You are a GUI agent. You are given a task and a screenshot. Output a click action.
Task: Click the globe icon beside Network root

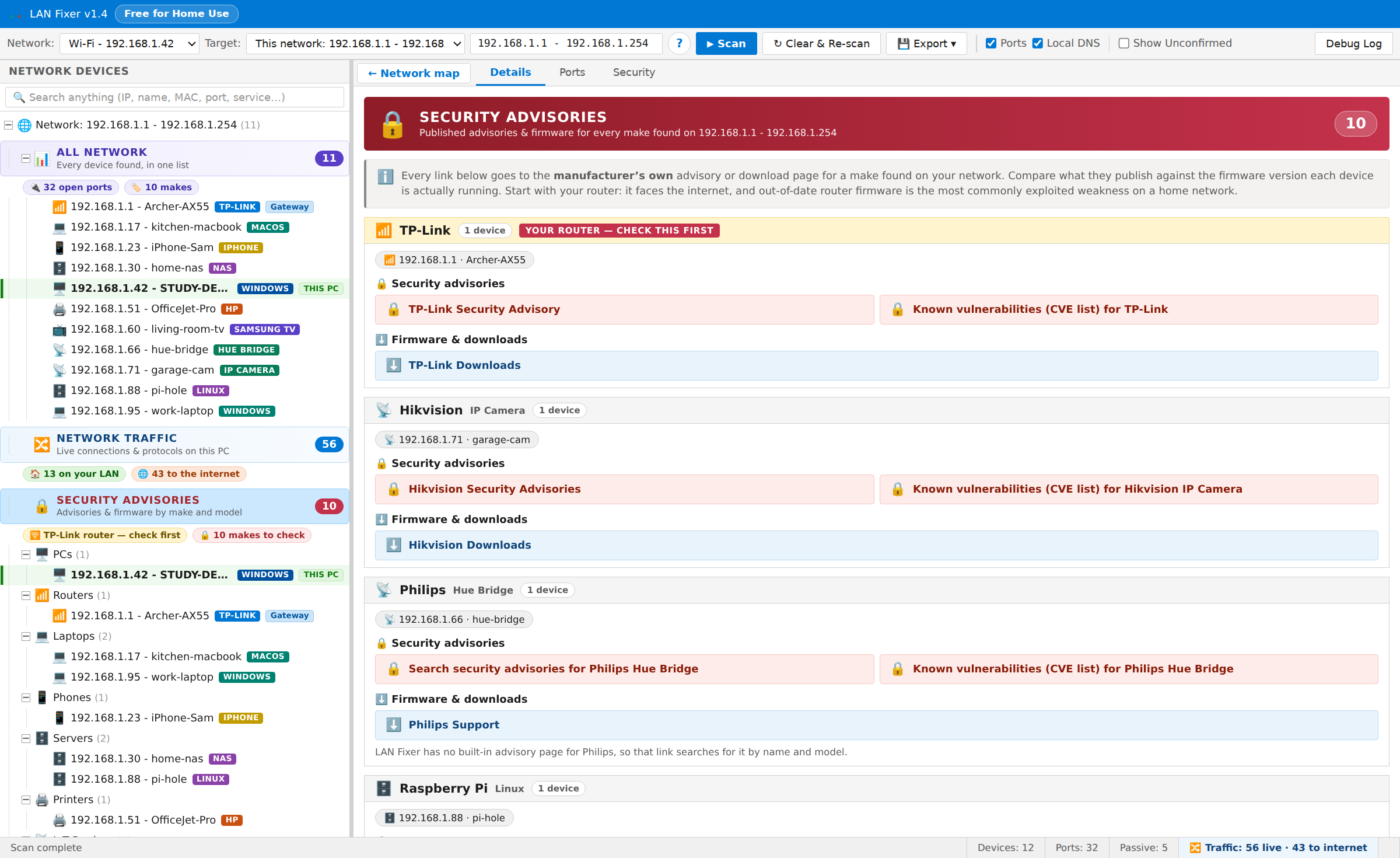pyautogui.click(x=24, y=125)
